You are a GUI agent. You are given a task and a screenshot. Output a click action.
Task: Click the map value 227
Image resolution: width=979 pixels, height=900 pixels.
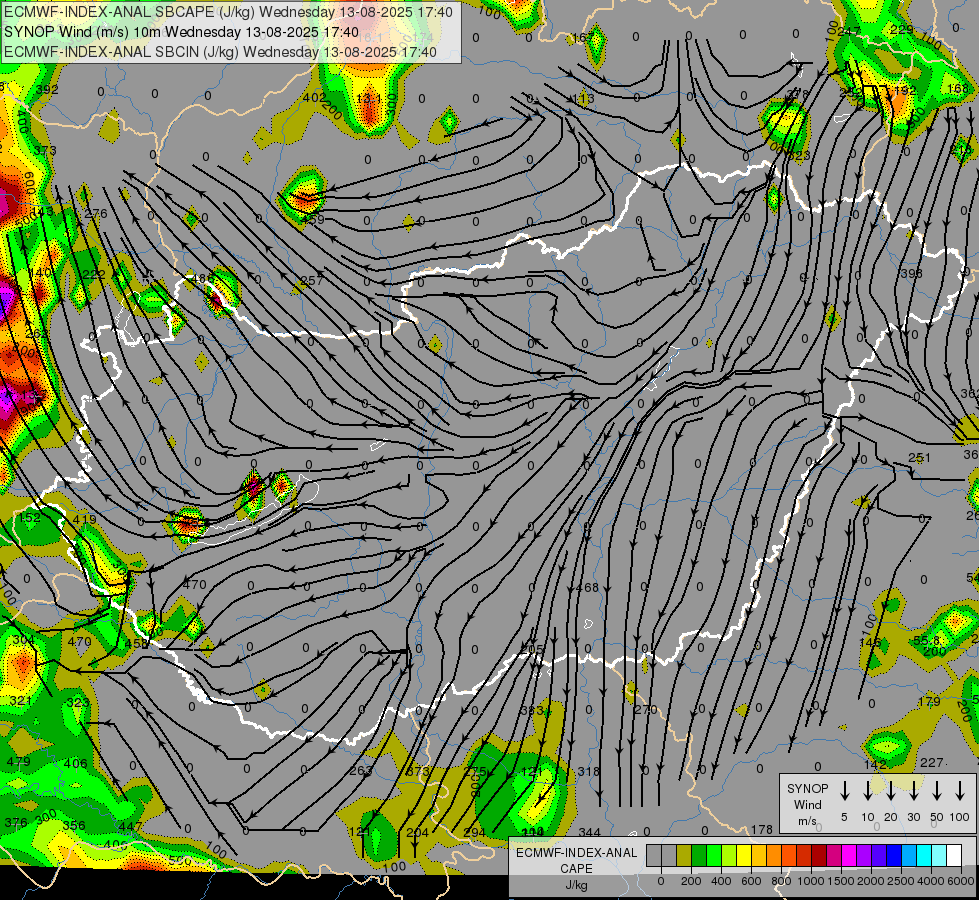[932, 762]
